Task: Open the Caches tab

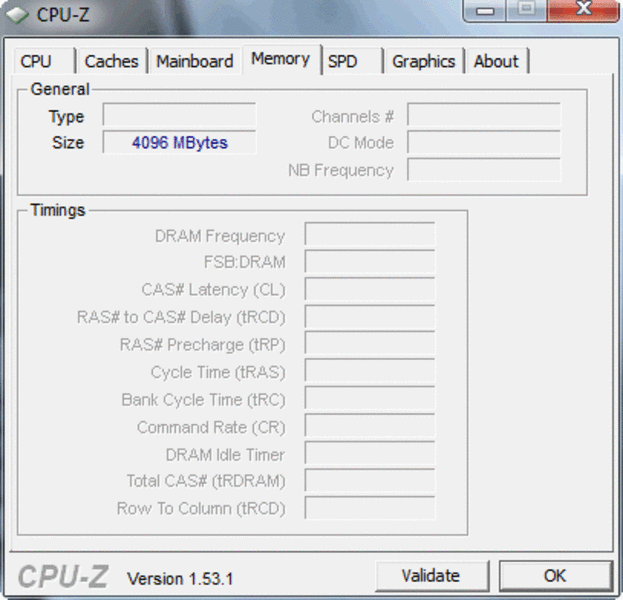Action: click(x=112, y=61)
